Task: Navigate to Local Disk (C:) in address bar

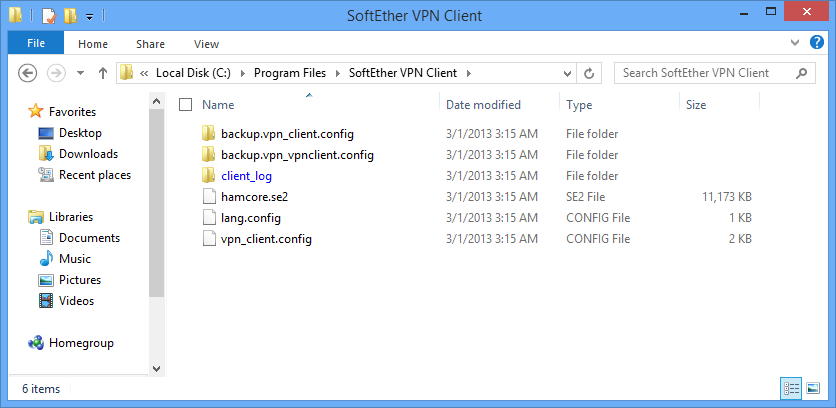Action: [193, 73]
